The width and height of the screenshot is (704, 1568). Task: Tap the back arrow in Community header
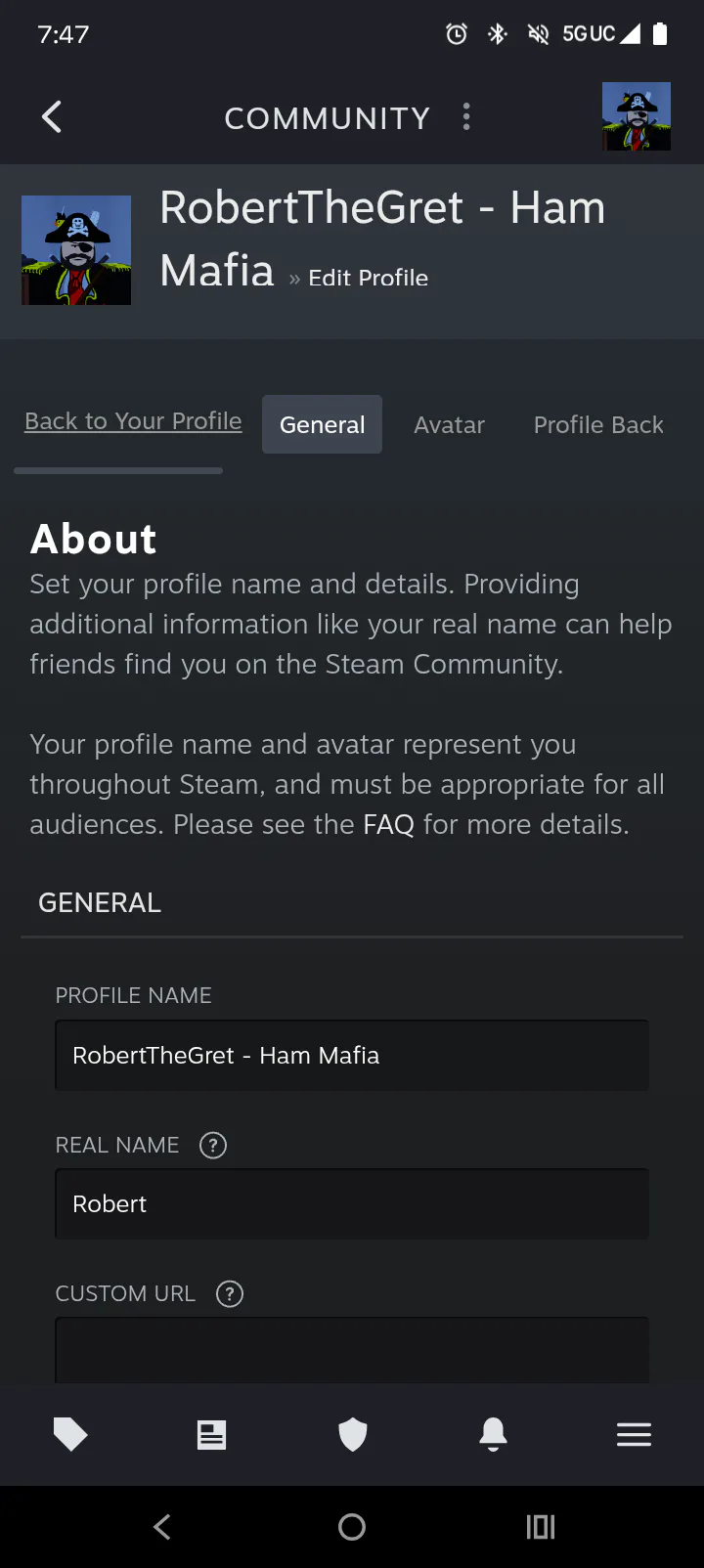[52, 117]
